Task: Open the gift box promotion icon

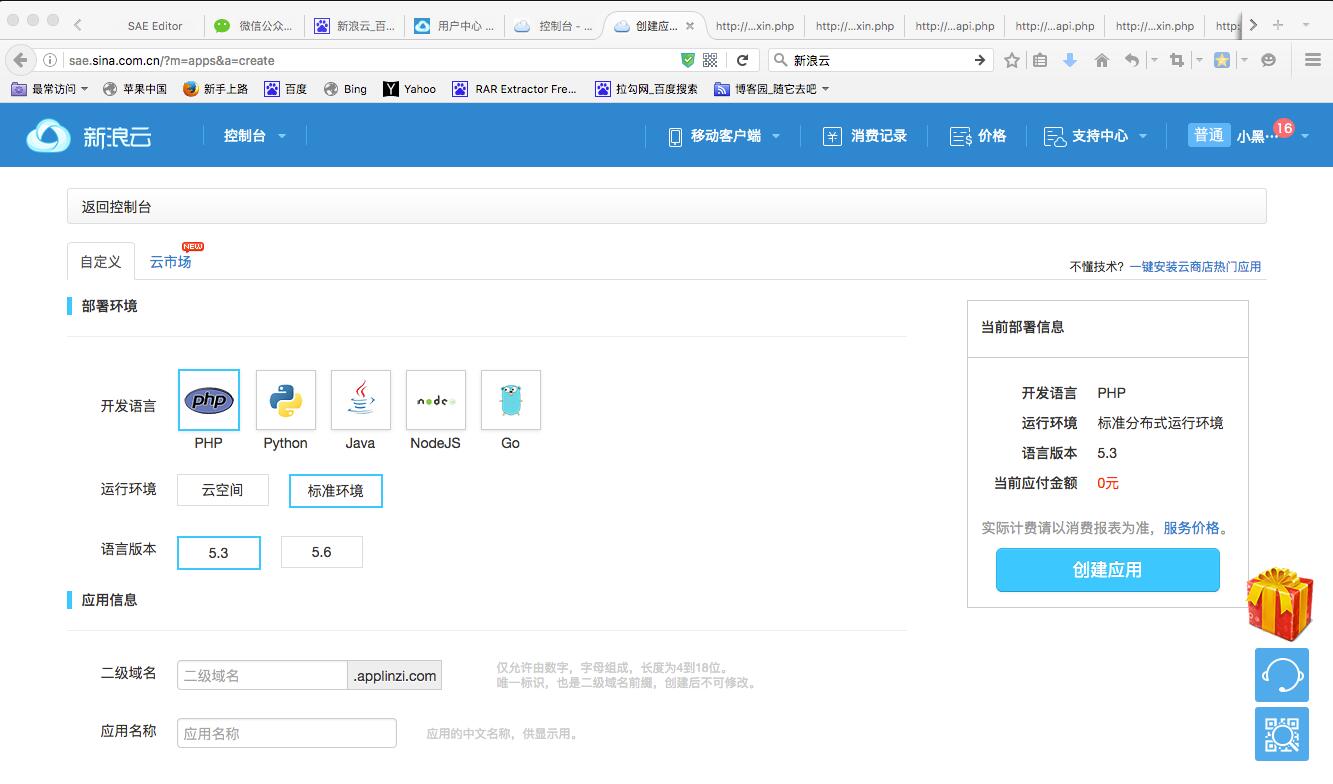Action: [x=1280, y=603]
